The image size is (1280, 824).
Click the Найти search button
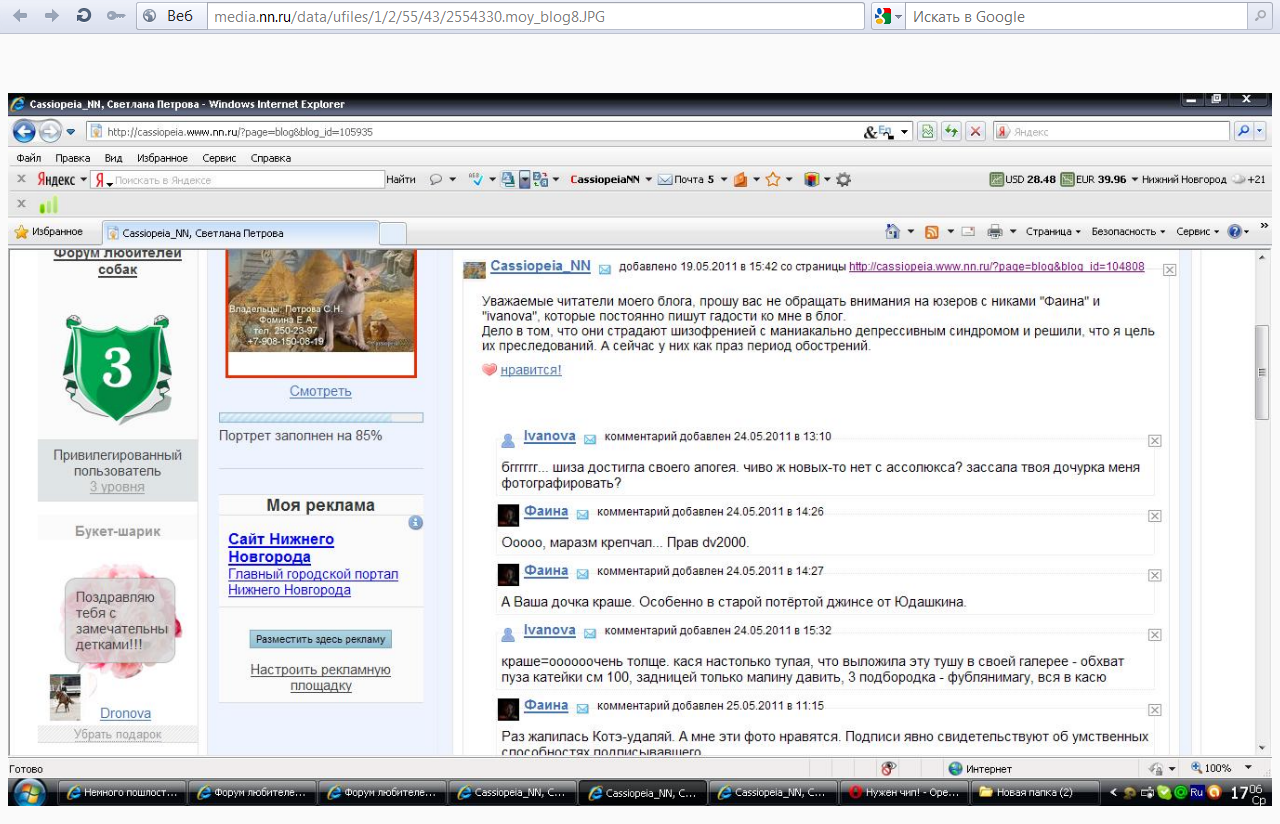coord(400,180)
